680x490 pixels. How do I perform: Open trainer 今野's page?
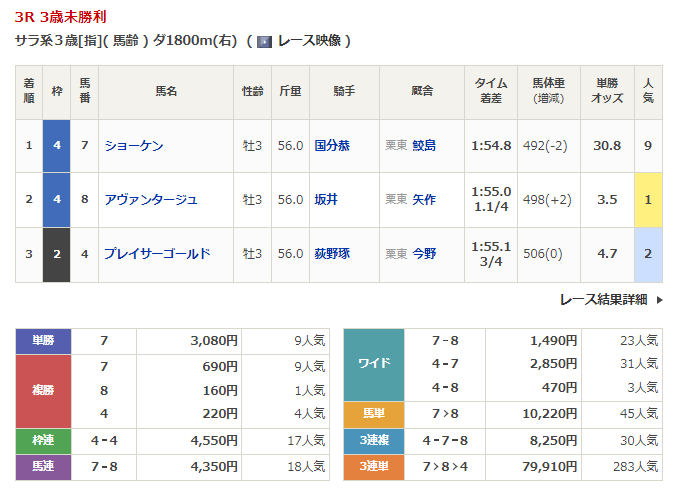click(x=424, y=253)
